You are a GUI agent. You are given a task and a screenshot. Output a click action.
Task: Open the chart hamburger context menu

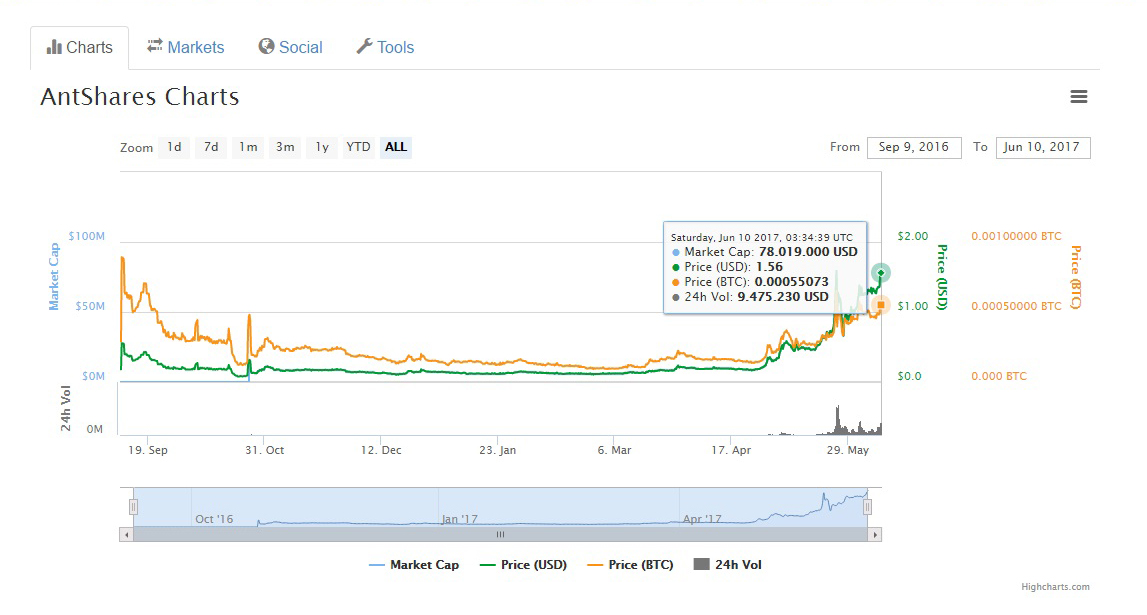click(1078, 97)
